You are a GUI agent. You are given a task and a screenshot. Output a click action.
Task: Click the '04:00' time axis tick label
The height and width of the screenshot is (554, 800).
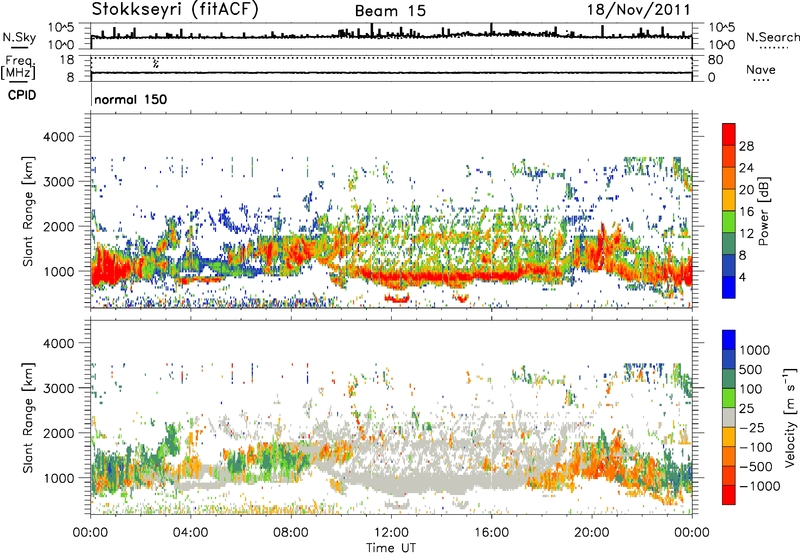pos(190,533)
